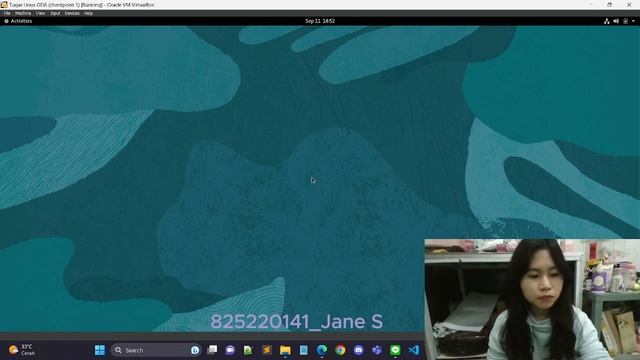This screenshot has height=360, width=640.
Task: Launch Google Chrome from the taskbar
Action: (340, 350)
